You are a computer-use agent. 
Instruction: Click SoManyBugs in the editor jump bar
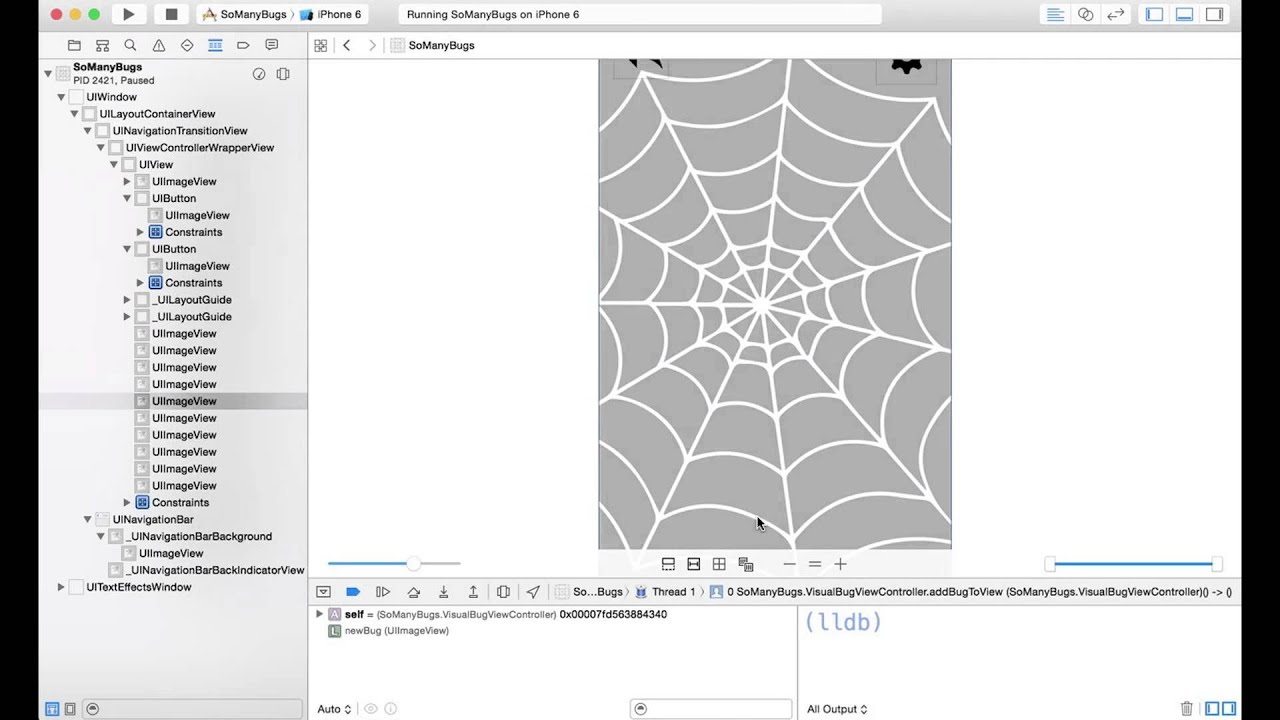point(433,45)
